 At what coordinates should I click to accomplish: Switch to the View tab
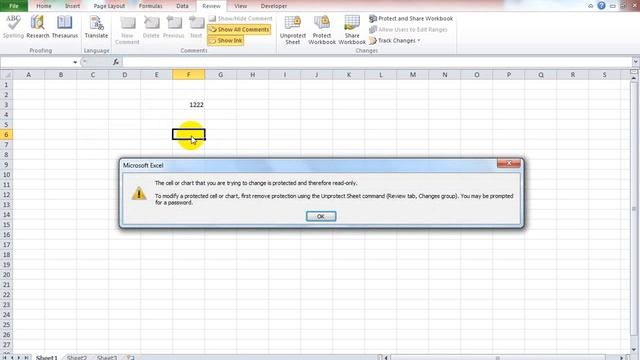point(240,6)
